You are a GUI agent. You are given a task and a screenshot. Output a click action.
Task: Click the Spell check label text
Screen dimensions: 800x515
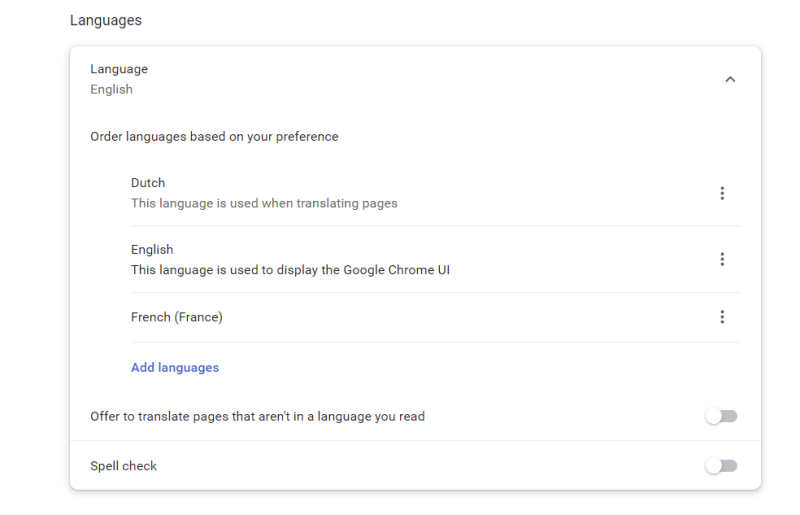pos(124,466)
